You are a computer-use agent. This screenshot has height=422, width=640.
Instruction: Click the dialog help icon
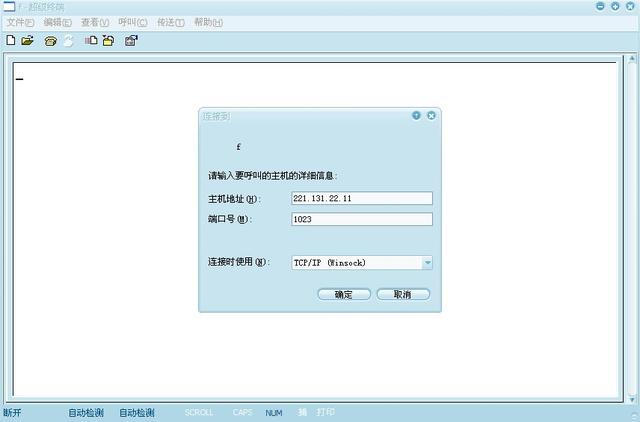point(416,116)
